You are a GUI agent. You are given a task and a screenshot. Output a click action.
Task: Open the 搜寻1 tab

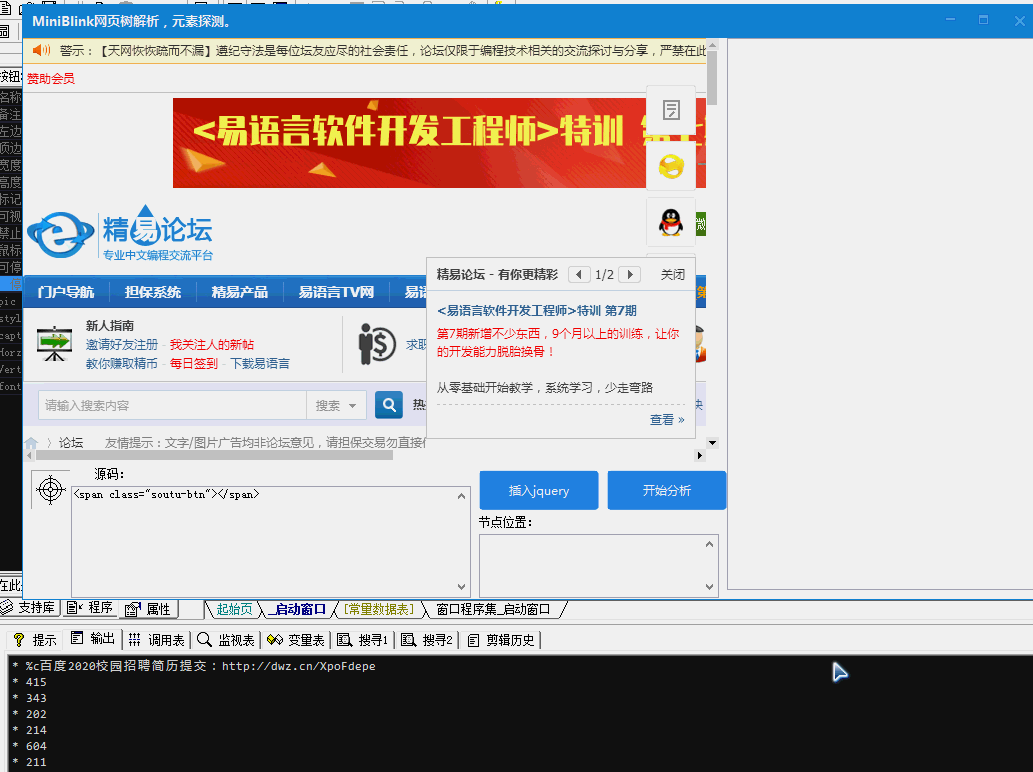pos(363,640)
